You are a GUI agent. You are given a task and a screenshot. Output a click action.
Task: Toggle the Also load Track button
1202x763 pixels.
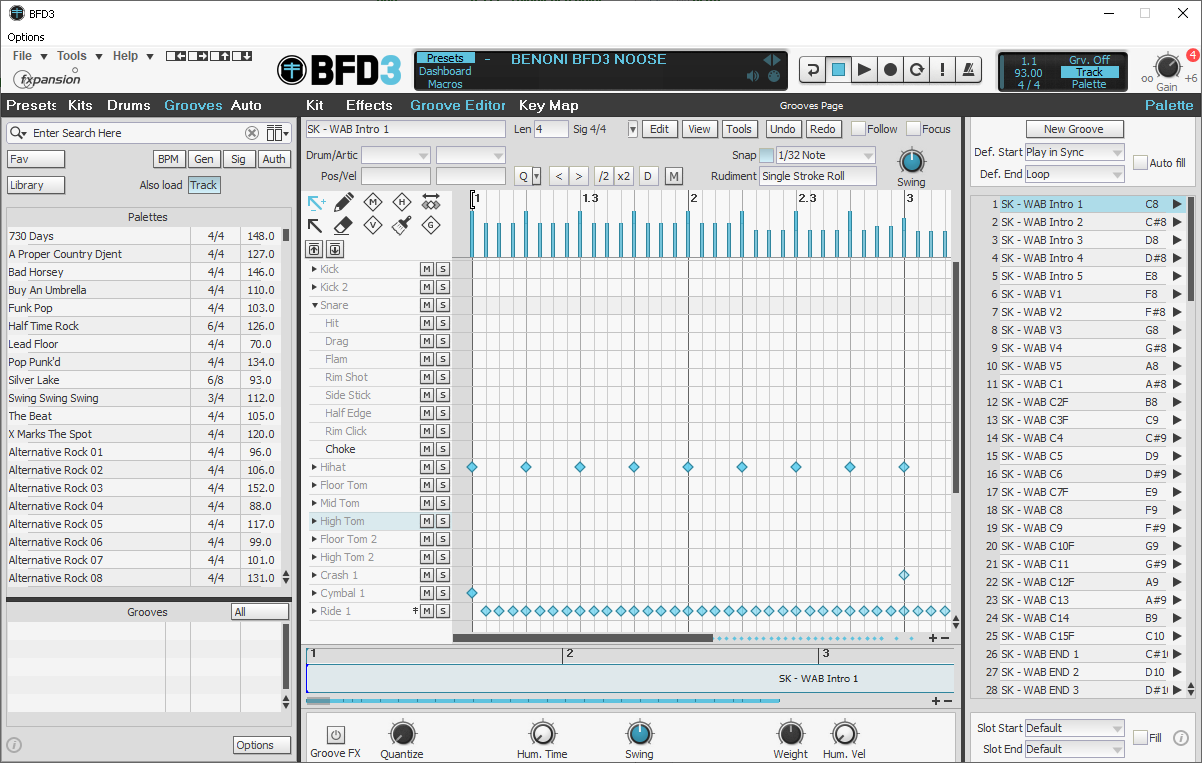coord(204,185)
